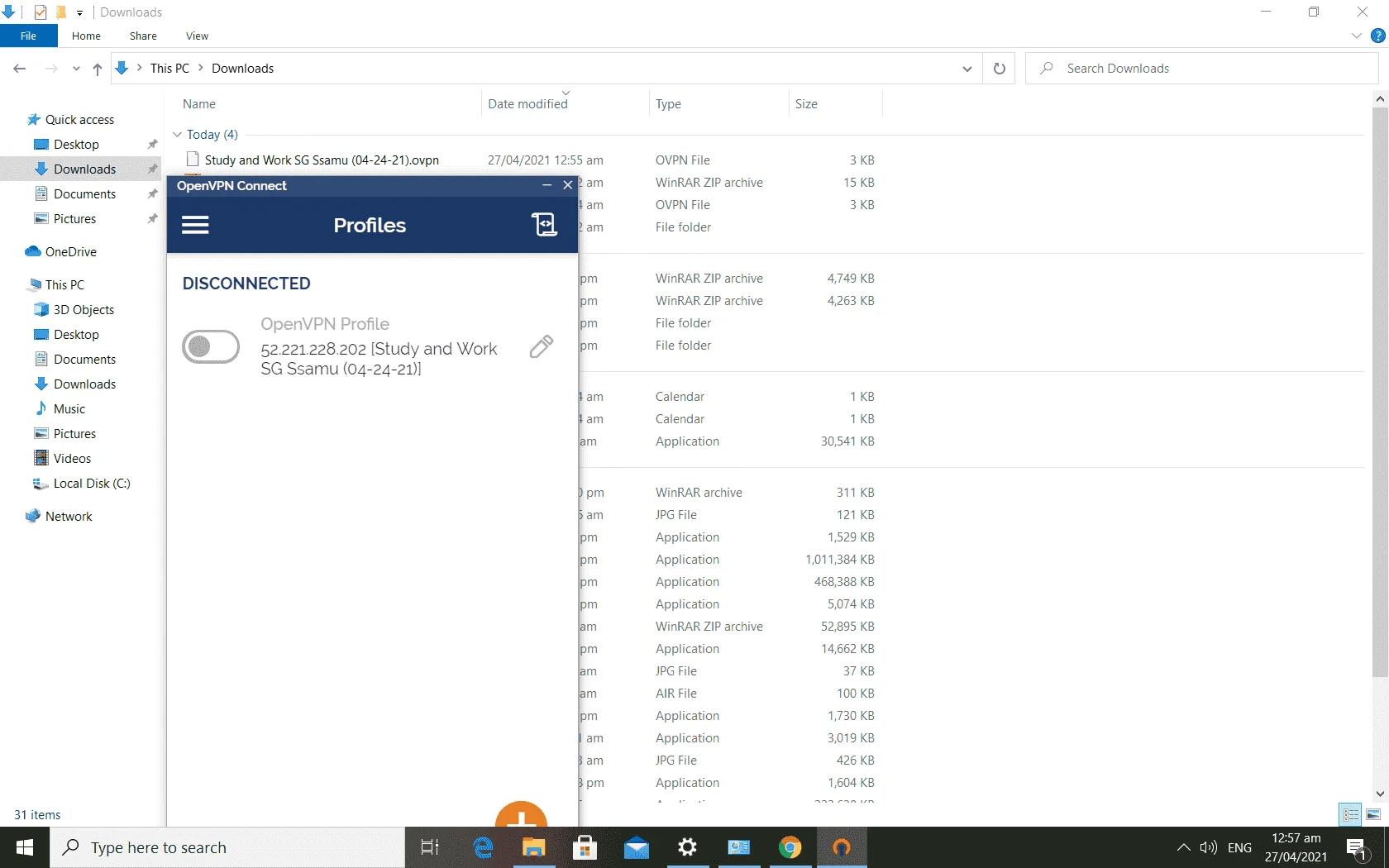This screenshot has width=1389, height=868.
Task: Open the File tab in Explorer
Action: pos(28,36)
